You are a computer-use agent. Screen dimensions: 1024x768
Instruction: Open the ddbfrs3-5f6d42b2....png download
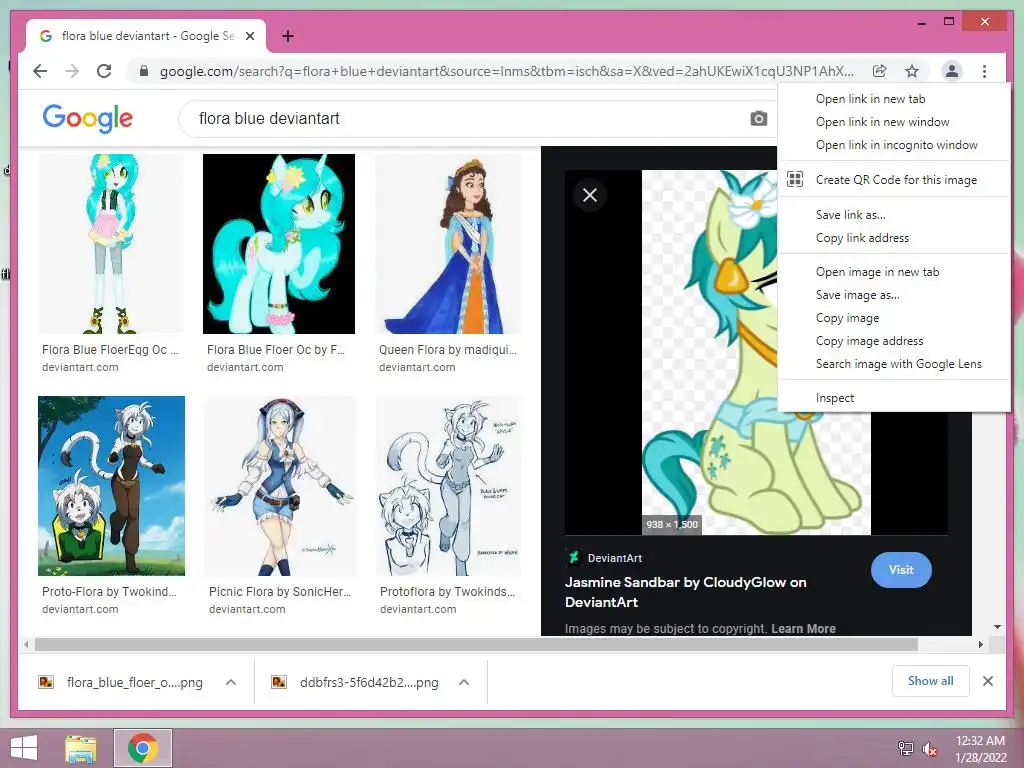(369, 682)
